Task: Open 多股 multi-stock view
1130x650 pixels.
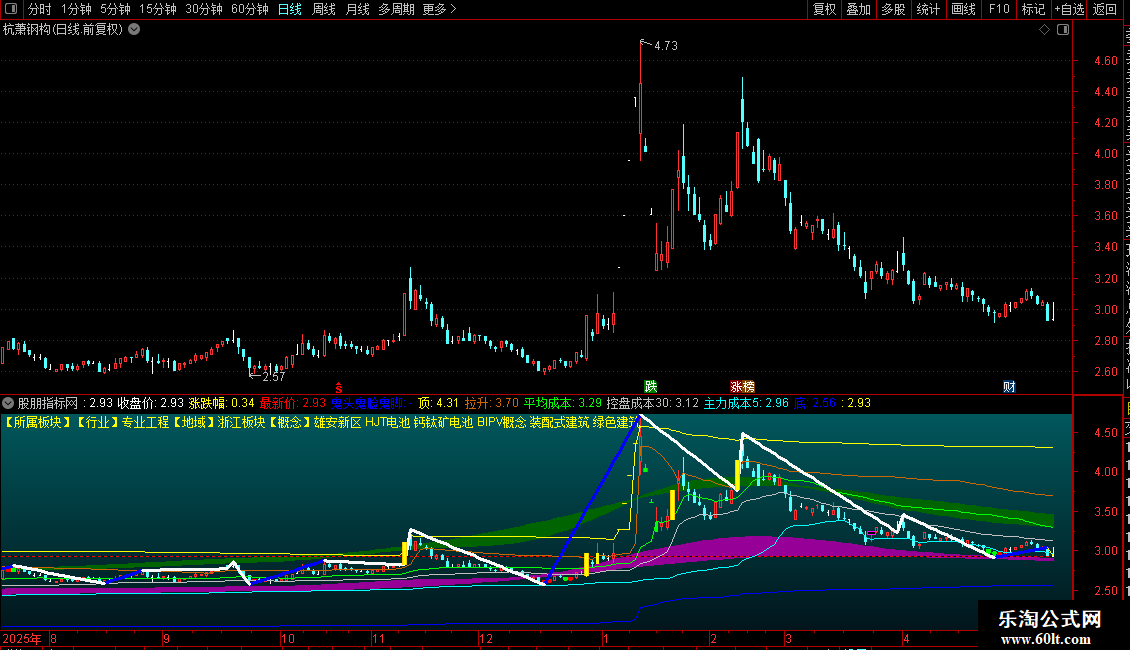Action: pos(893,9)
